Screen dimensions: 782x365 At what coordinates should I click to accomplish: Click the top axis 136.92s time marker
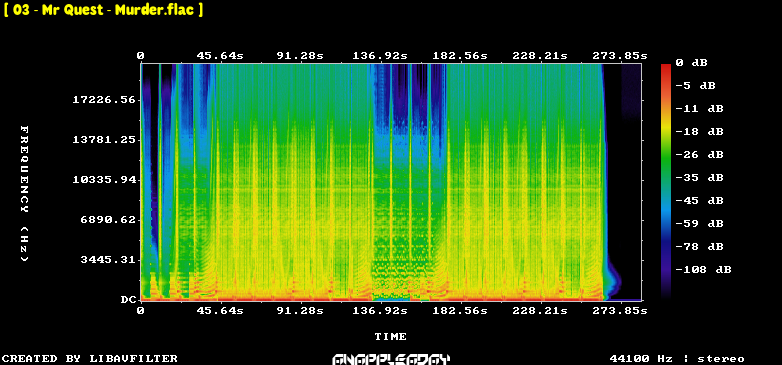click(380, 56)
